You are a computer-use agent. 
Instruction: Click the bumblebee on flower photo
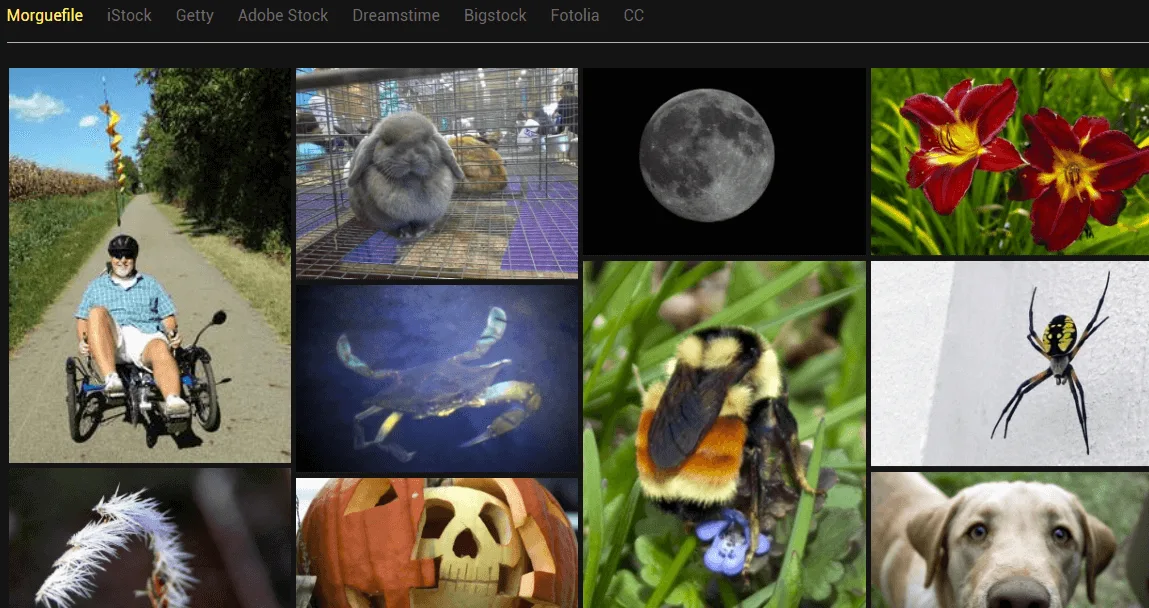tap(724, 434)
